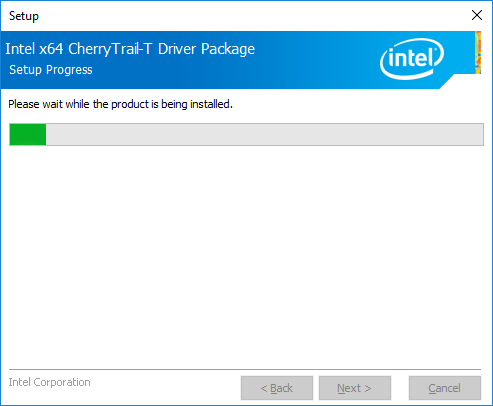Image resolution: width=493 pixels, height=406 pixels.
Task: Click the horizontal separator line above the footer
Action: (x=245, y=369)
